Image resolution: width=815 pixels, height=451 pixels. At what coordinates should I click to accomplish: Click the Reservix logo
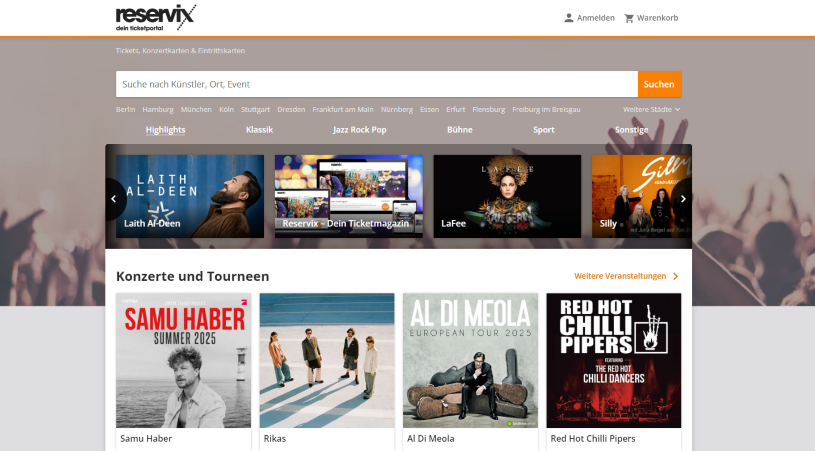155,17
